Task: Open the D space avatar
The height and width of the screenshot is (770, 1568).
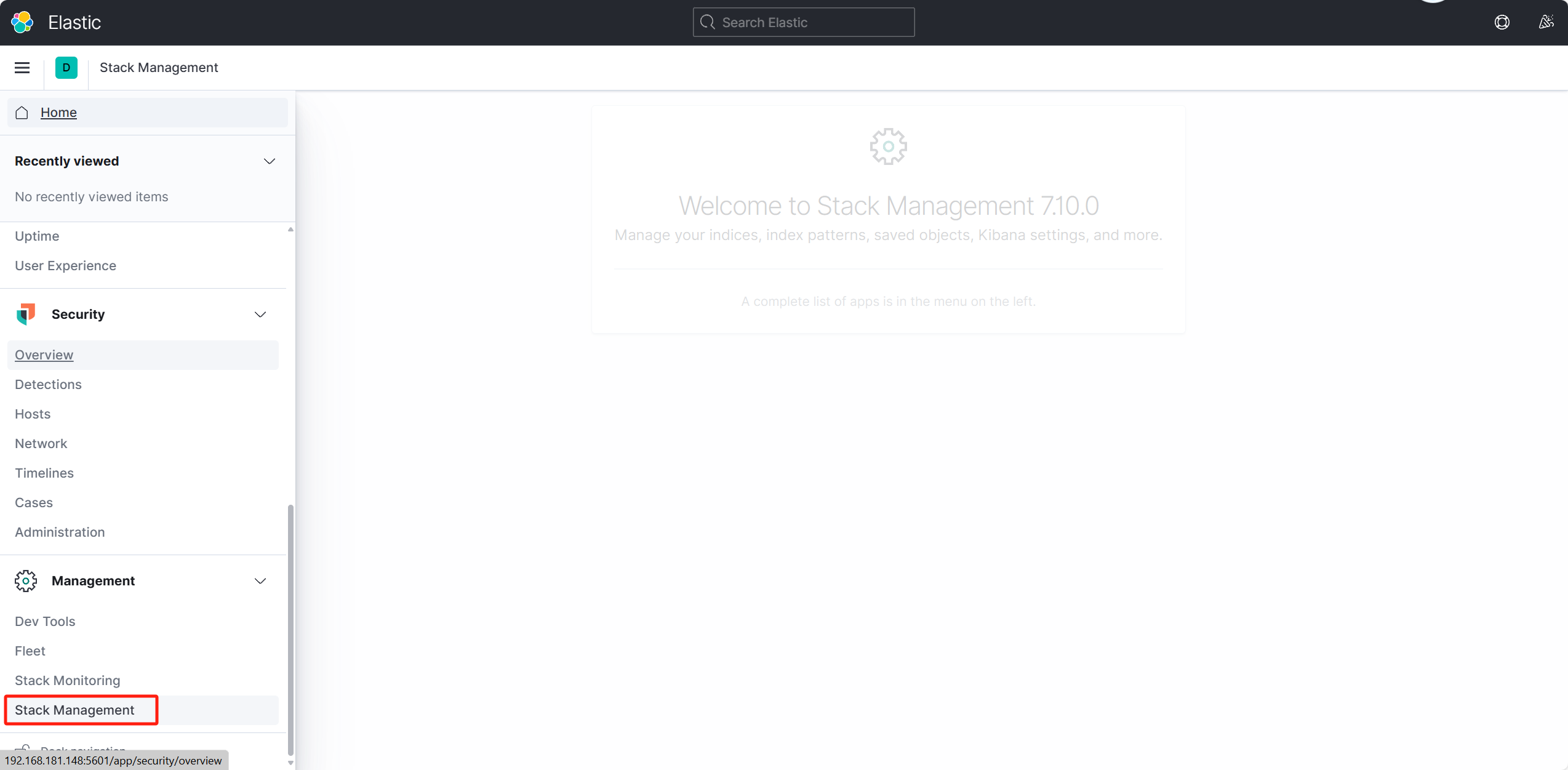Action: [66, 68]
